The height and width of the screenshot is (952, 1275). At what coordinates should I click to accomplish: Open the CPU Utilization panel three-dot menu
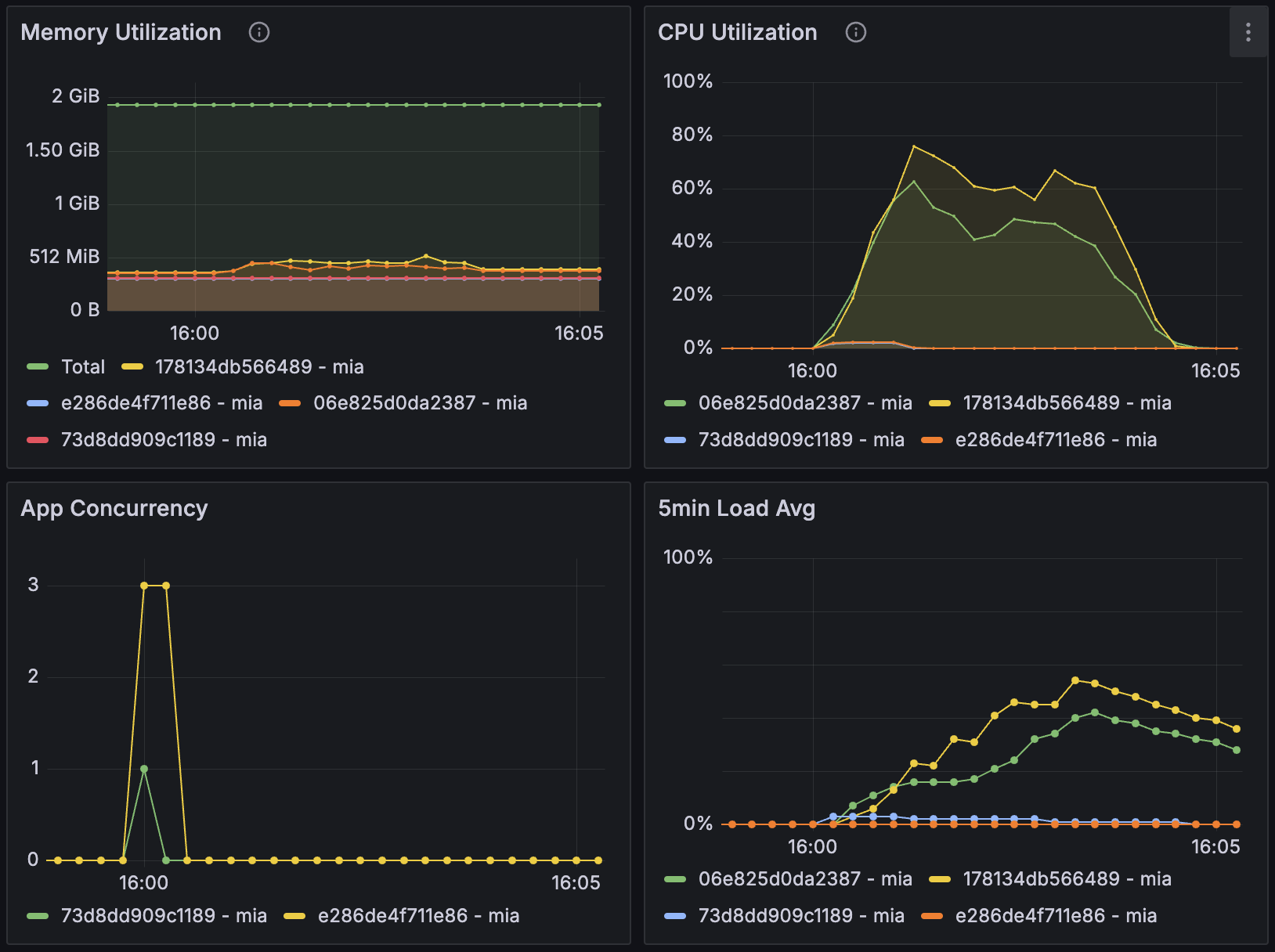(x=1248, y=32)
